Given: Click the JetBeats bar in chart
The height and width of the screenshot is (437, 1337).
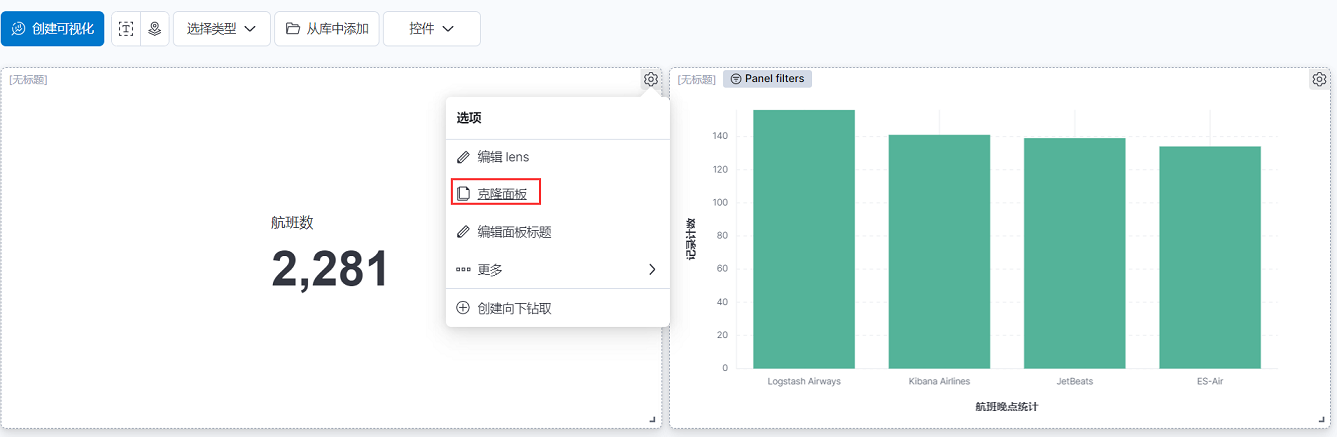Looking at the screenshot, I should tap(1075, 253).
